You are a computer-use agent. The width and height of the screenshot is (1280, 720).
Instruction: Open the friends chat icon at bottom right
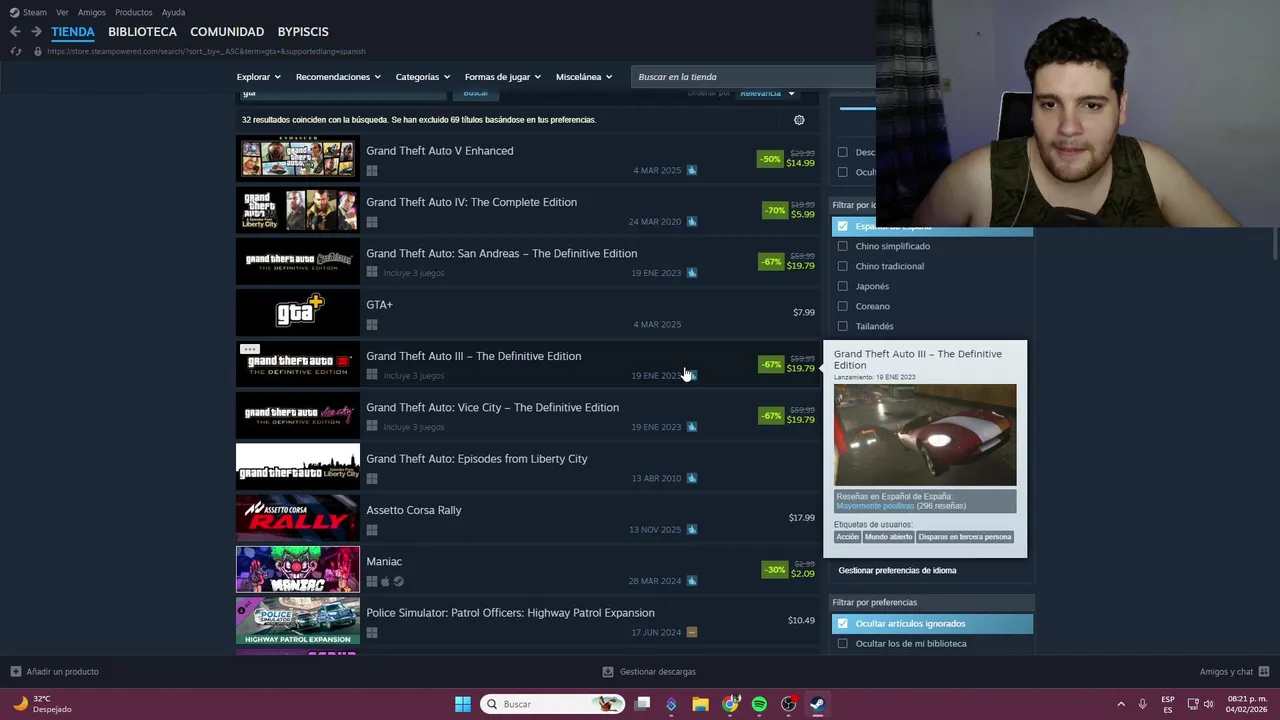1264,671
